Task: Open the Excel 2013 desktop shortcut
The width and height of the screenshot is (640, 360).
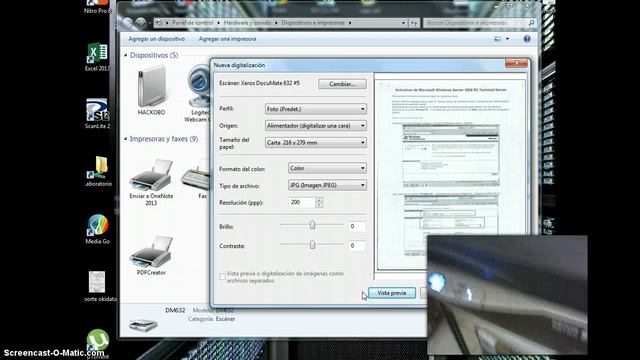Action: [x=97, y=57]
